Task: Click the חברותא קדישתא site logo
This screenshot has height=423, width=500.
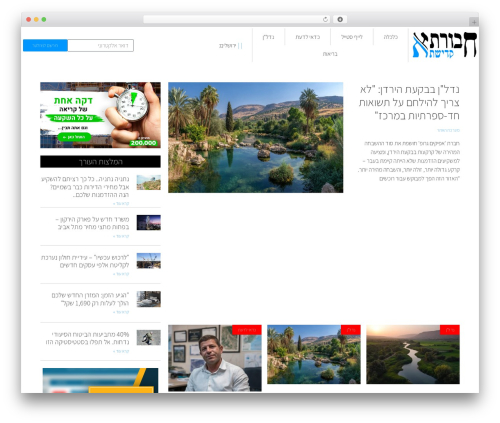Action: (445, 45)
